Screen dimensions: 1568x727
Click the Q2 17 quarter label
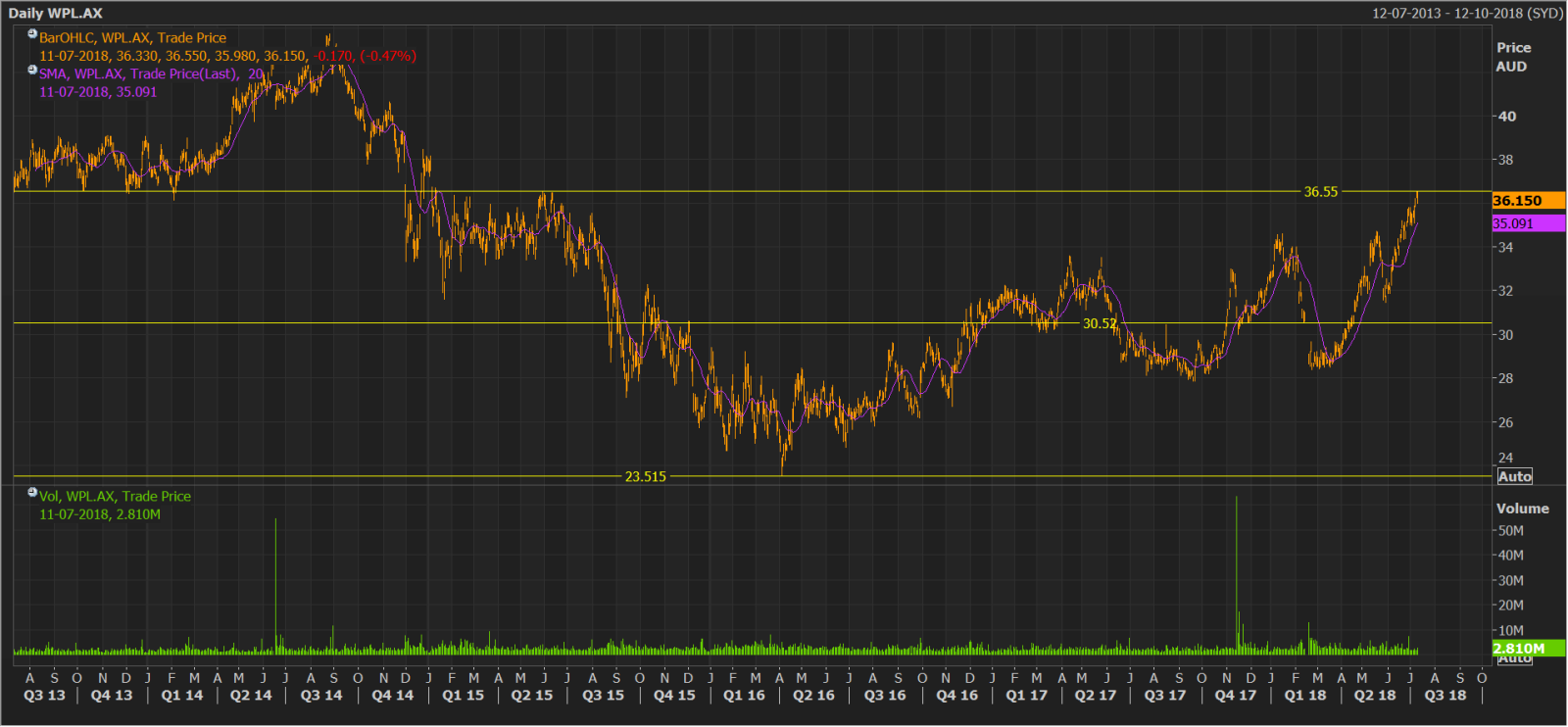1096,696
